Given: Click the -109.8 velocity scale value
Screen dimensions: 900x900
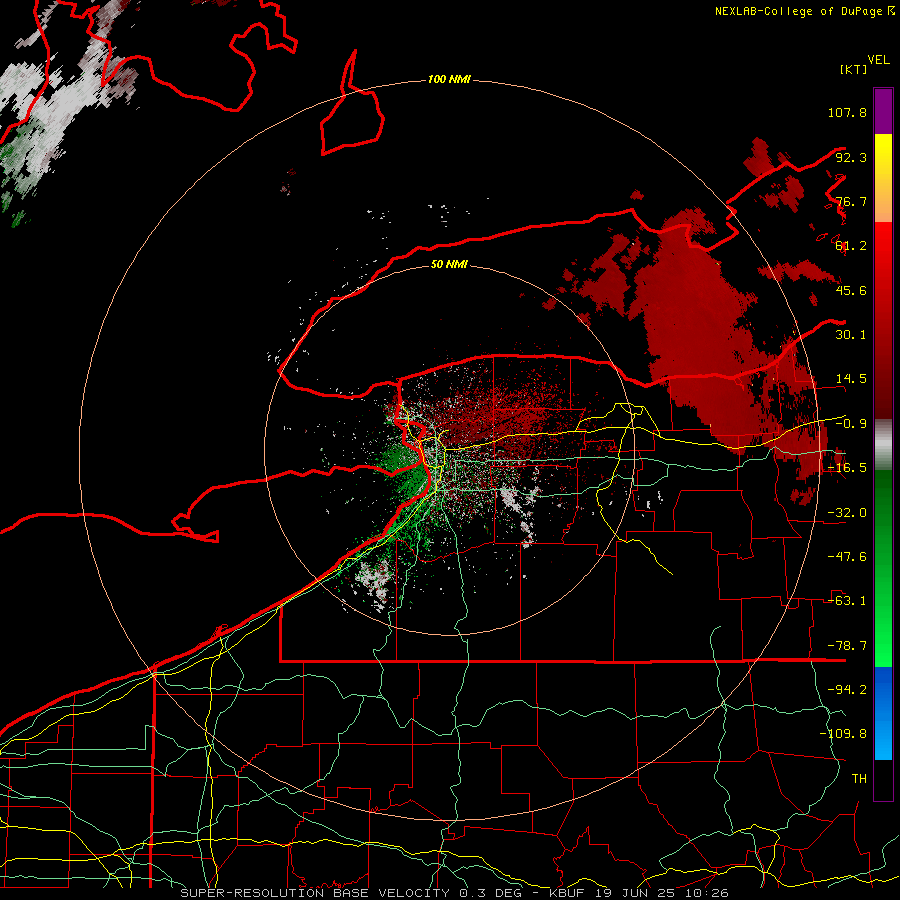Looking at the screenshot, I should pos(843,734).
